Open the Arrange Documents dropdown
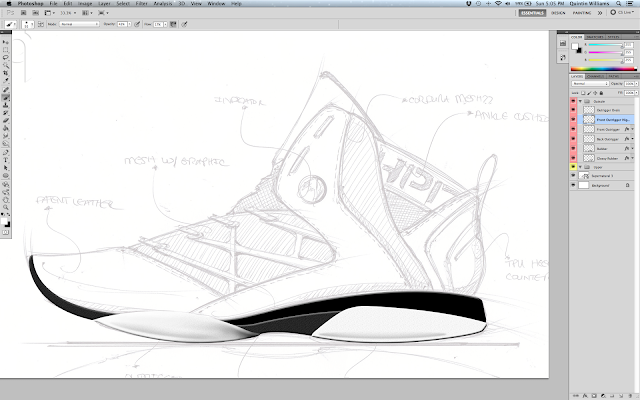 click(87, 13)
